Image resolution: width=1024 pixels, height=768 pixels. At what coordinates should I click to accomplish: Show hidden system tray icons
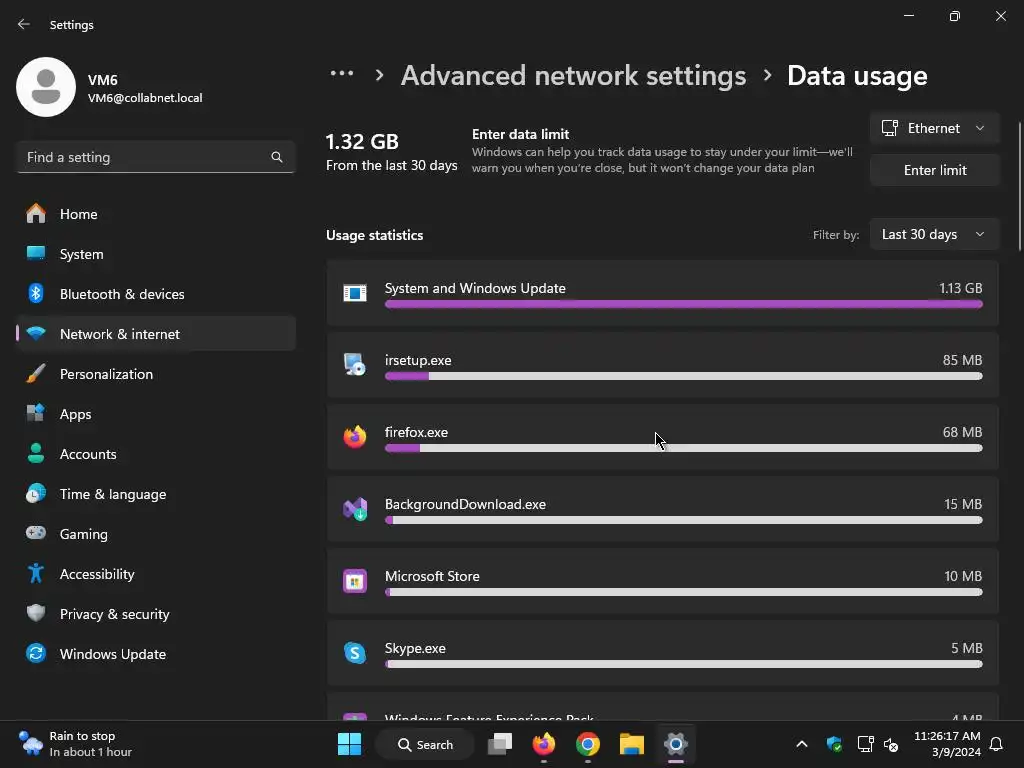tap(801, 744)
